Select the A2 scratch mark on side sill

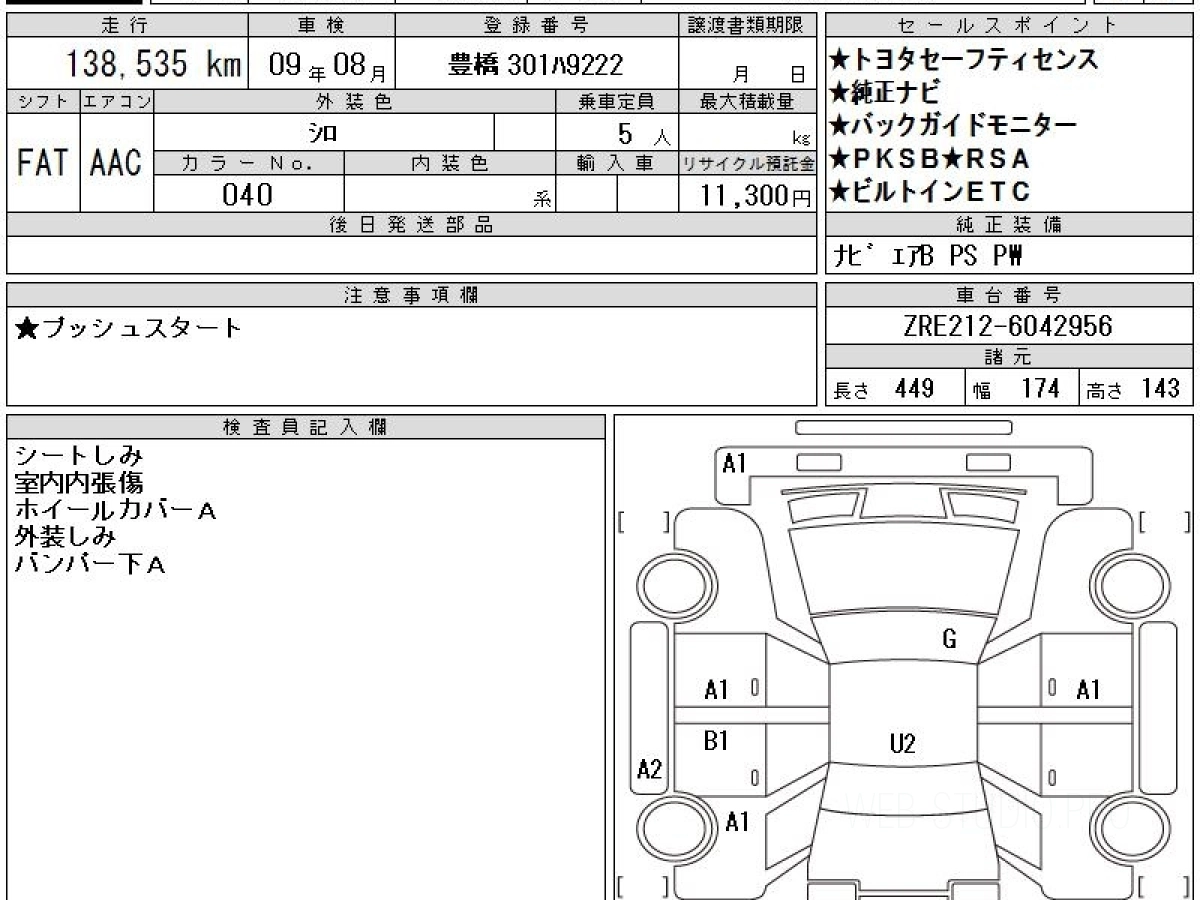click(x=650, y=769)
